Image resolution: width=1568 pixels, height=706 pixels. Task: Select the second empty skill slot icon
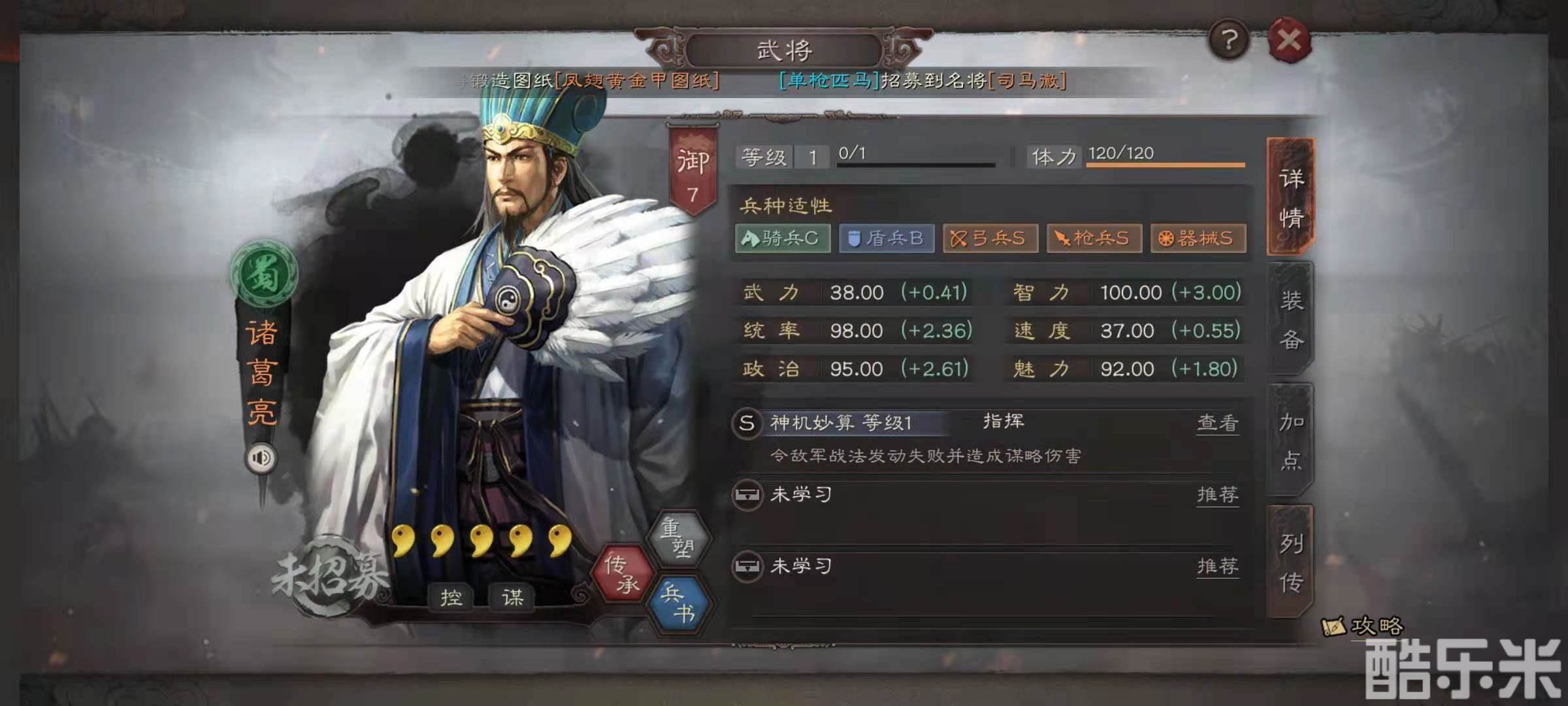pyautogui.click(x=747, y=566)
